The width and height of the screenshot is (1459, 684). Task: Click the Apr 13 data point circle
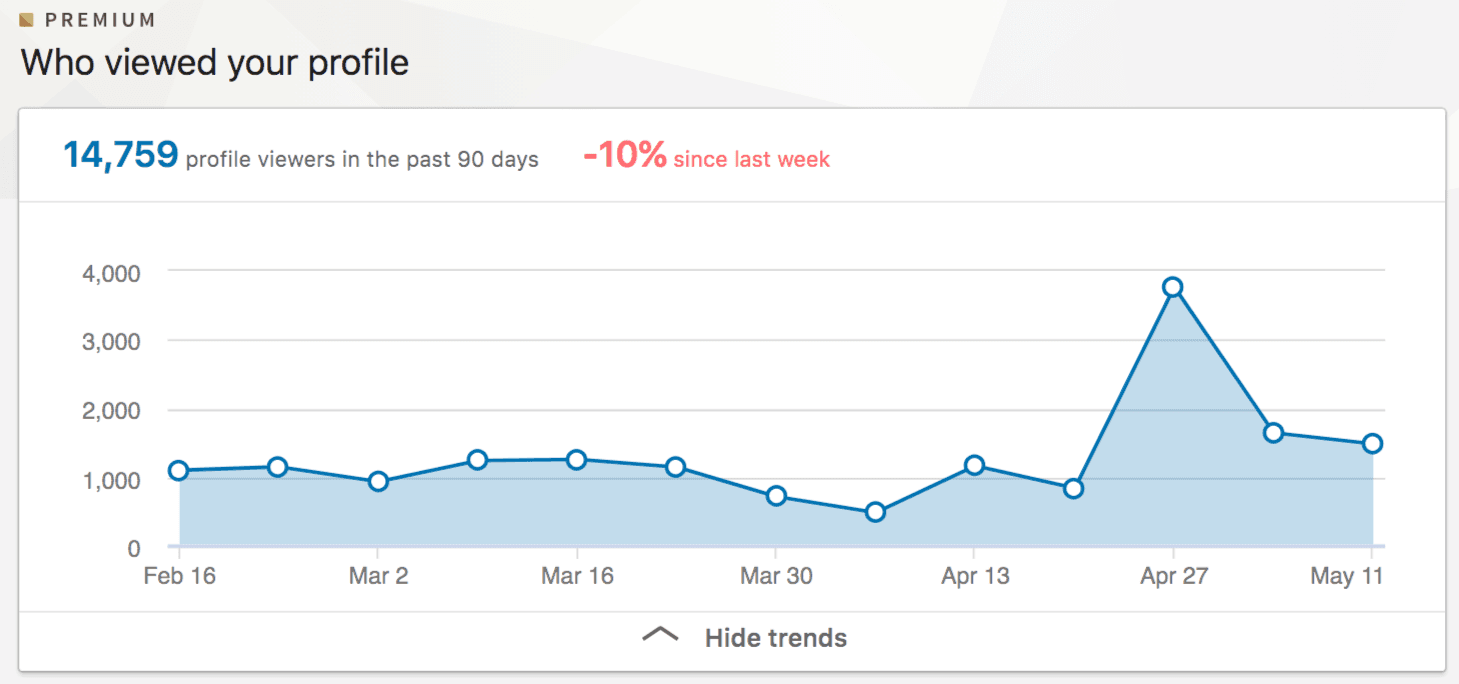[976, 464]
